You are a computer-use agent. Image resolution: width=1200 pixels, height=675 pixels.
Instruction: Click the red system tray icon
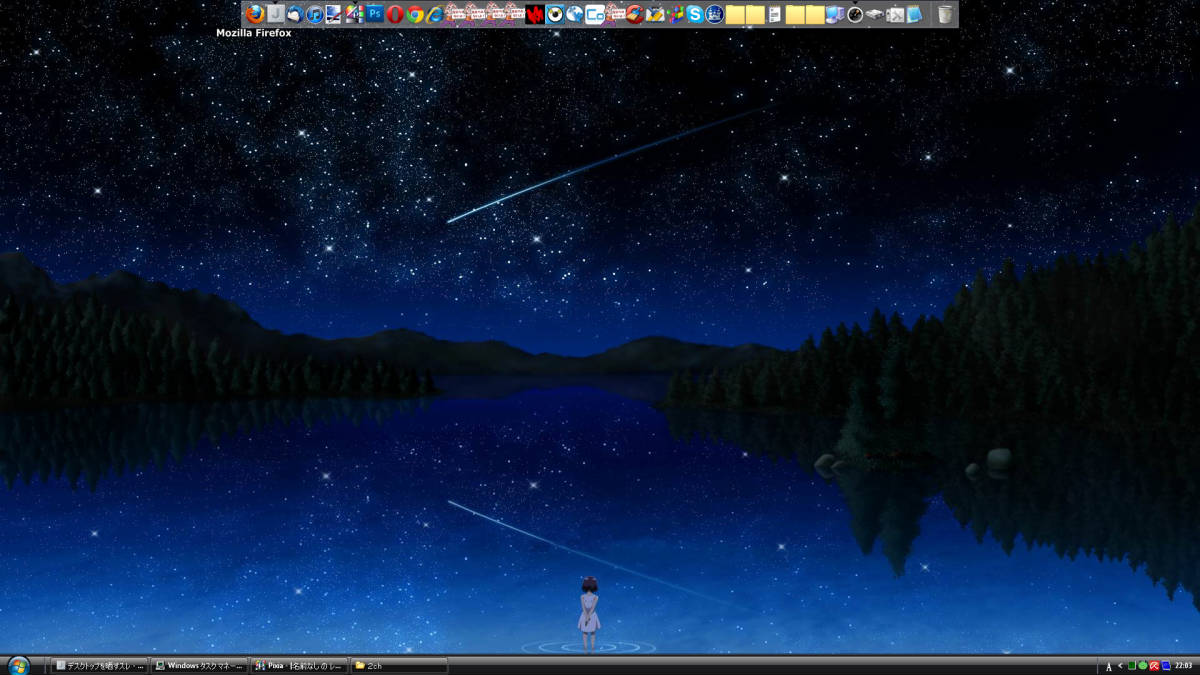pyautogui.click(x=1154, y=665)
